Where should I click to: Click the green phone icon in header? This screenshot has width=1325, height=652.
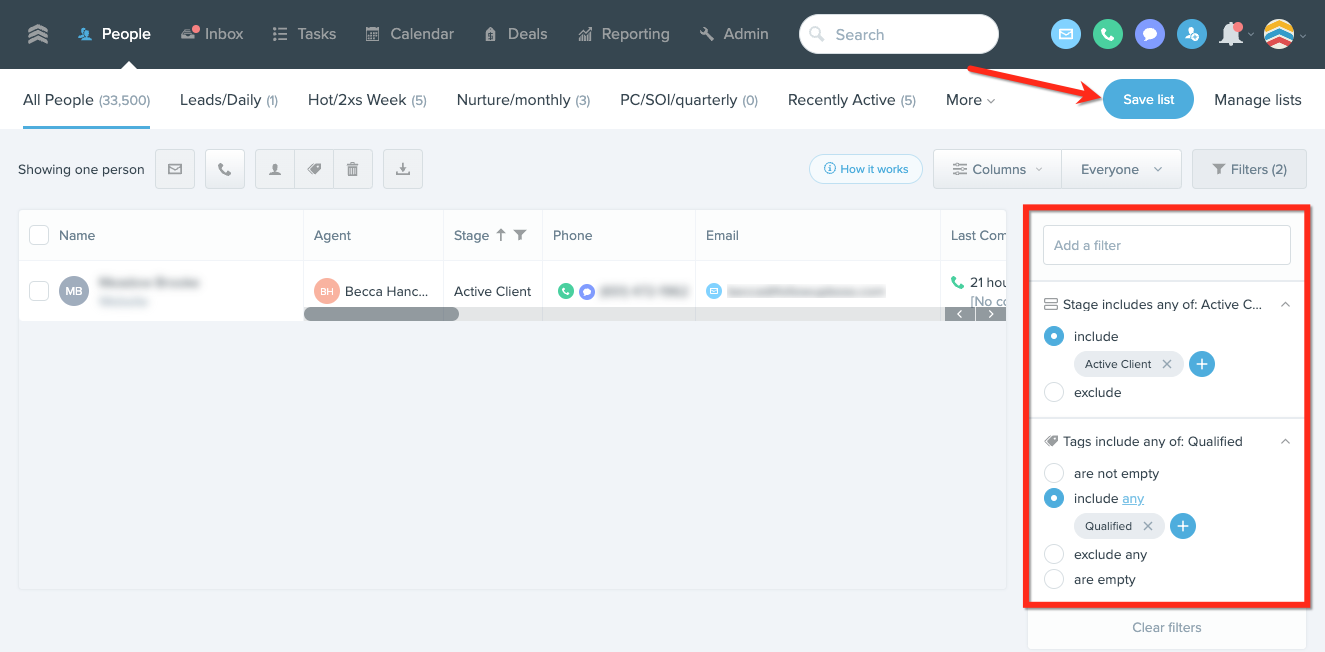click(x=1107, y=34)
